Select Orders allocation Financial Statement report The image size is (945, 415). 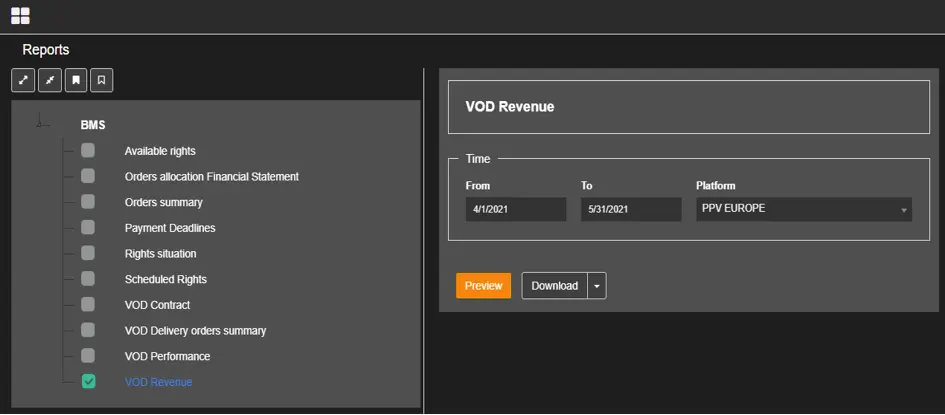coord(211,177)
